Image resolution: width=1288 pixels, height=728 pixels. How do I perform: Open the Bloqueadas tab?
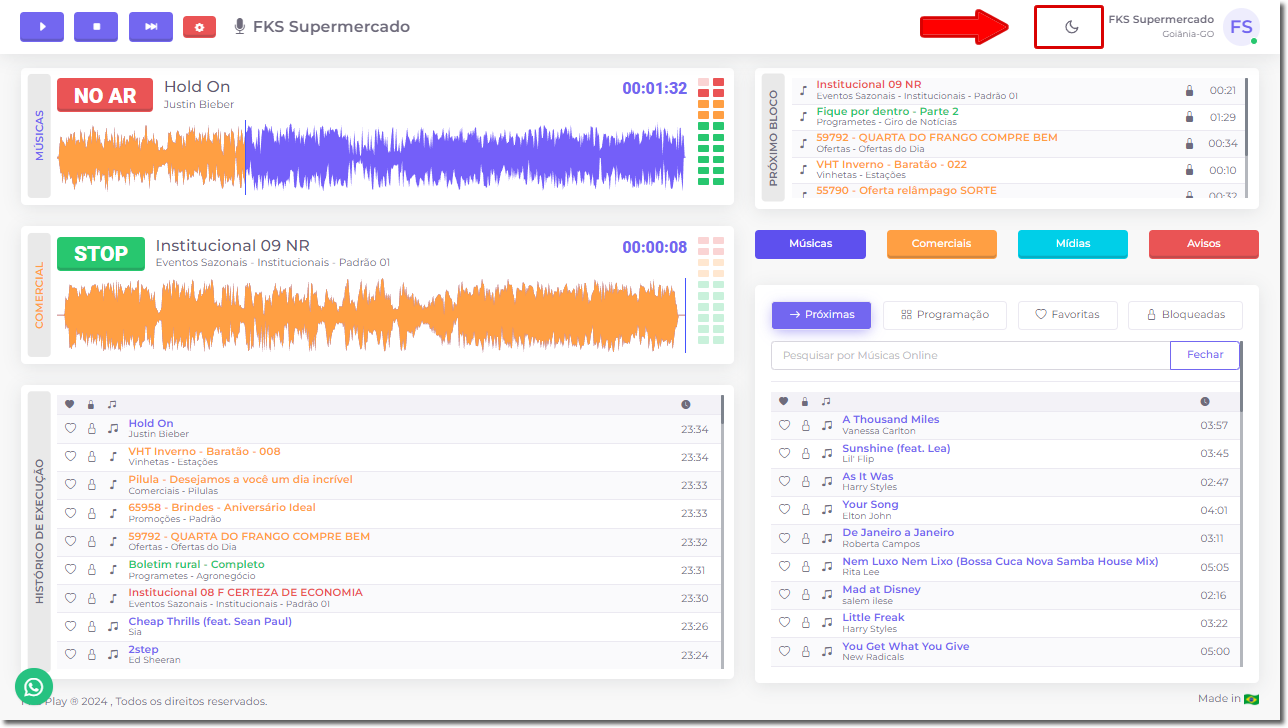[x=1185, y=315]
